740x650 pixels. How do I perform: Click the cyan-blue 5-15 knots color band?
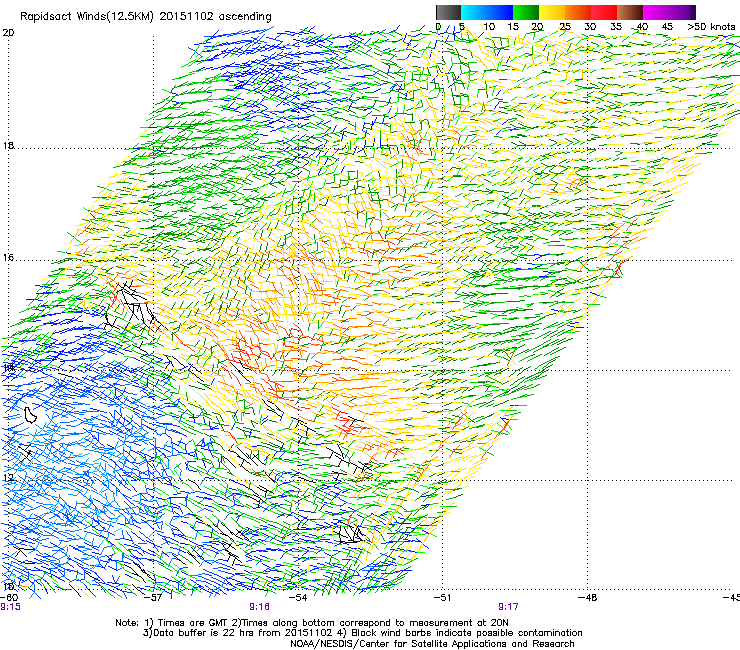coord(487,12)
